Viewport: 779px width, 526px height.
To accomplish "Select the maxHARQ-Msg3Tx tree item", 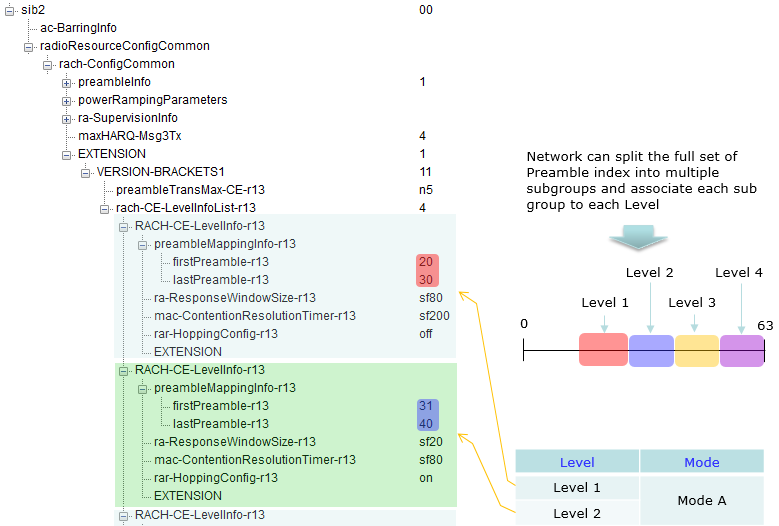I will [124, 136].
